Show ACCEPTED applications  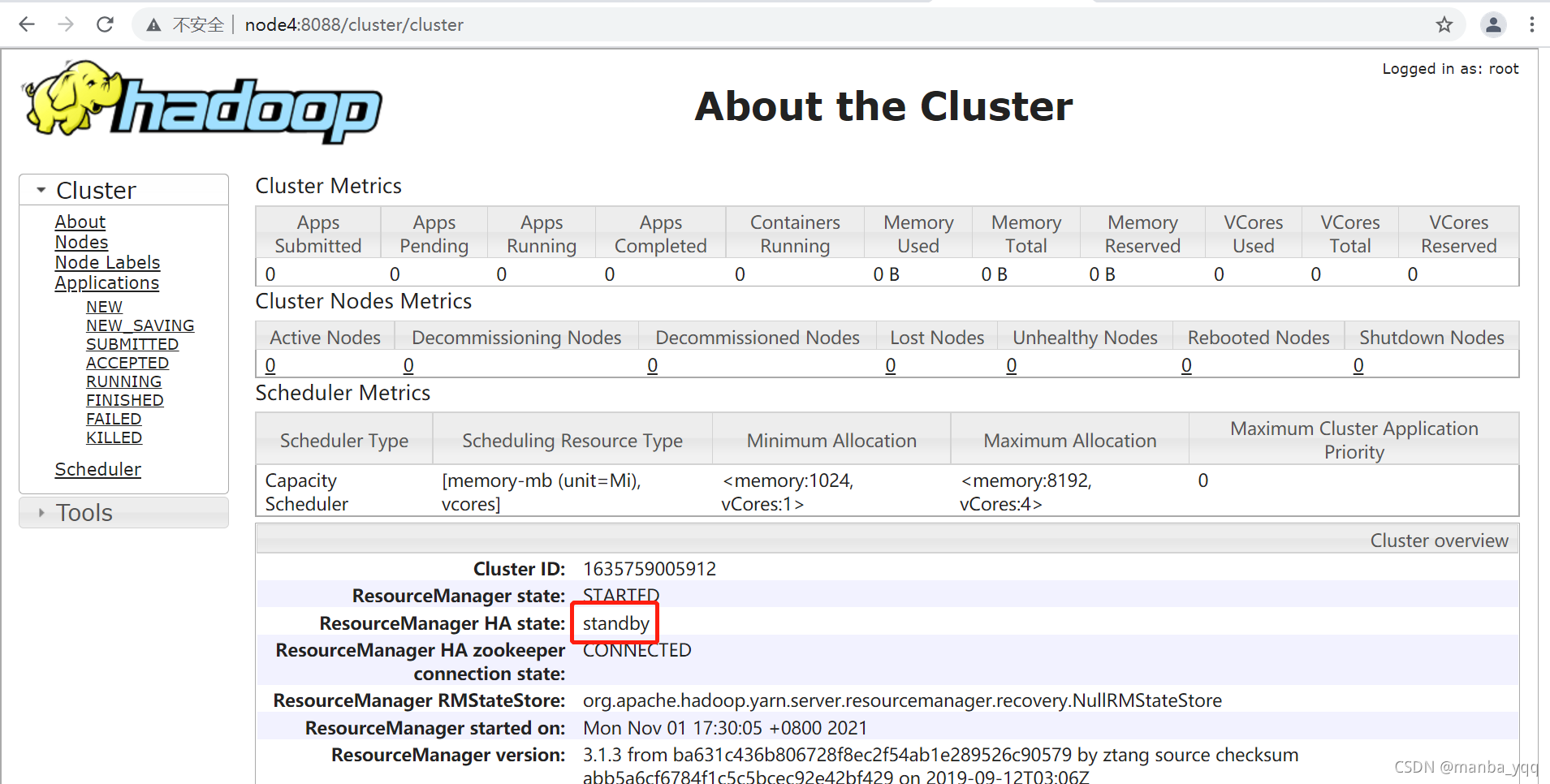pyautogui.click(x=127, y=363)
